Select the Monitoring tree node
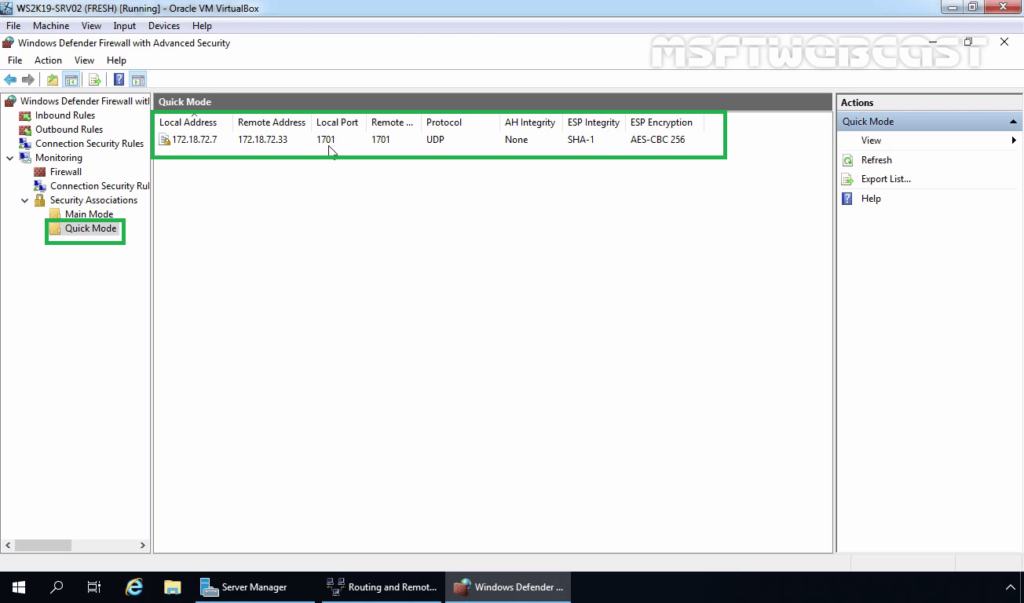Screen dimensions: 1024x603 click(59, 158)
